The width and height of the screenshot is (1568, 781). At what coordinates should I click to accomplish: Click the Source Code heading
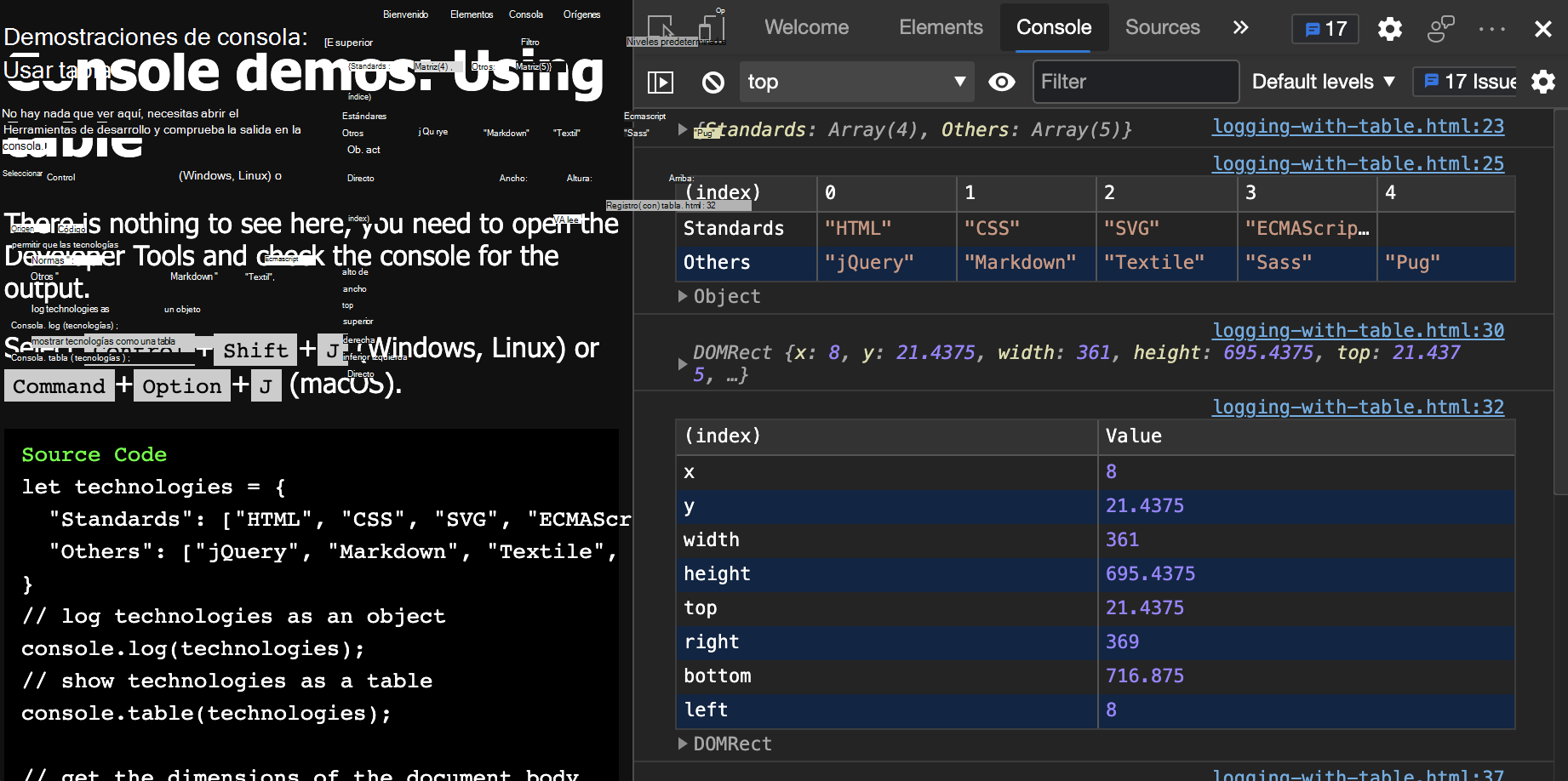coord(94,454)
